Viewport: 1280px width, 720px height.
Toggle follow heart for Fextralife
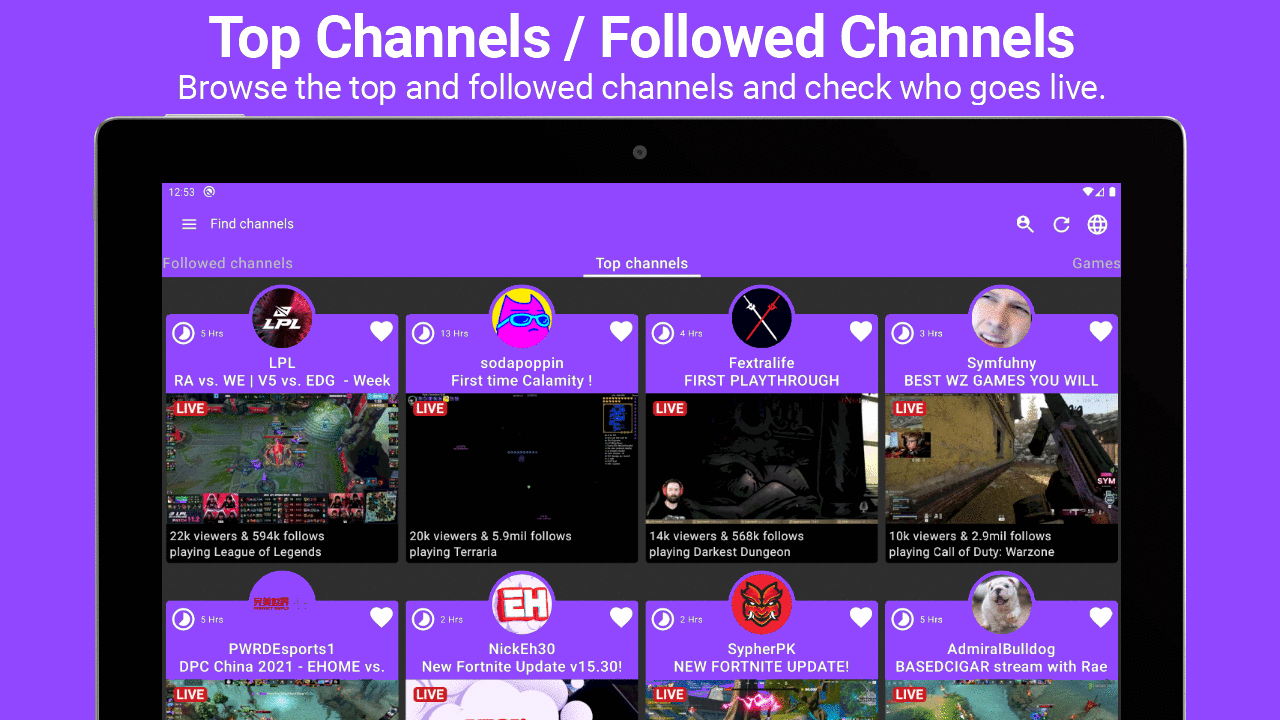point(861,331)
